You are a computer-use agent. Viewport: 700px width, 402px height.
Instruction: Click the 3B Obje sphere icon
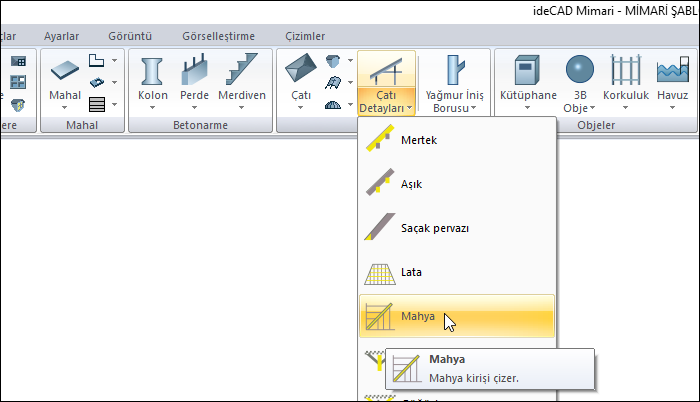pos(579,71)
